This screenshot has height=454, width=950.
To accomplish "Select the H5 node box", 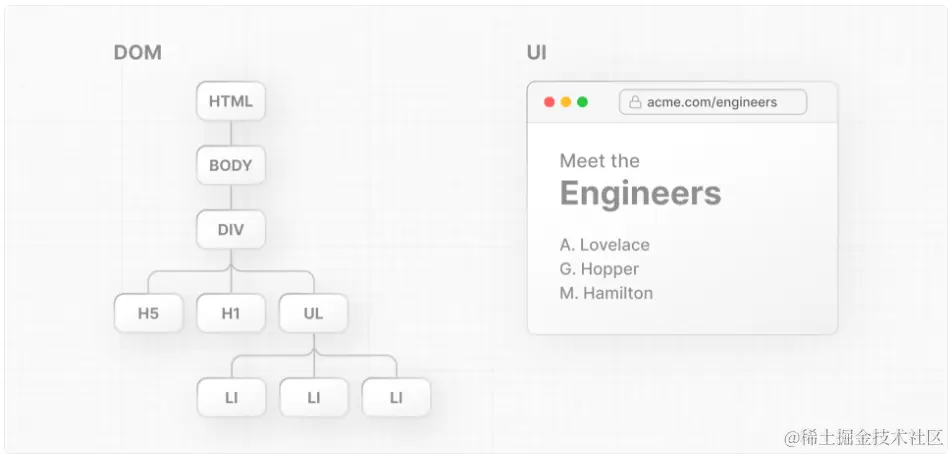I will click(148, 314).
